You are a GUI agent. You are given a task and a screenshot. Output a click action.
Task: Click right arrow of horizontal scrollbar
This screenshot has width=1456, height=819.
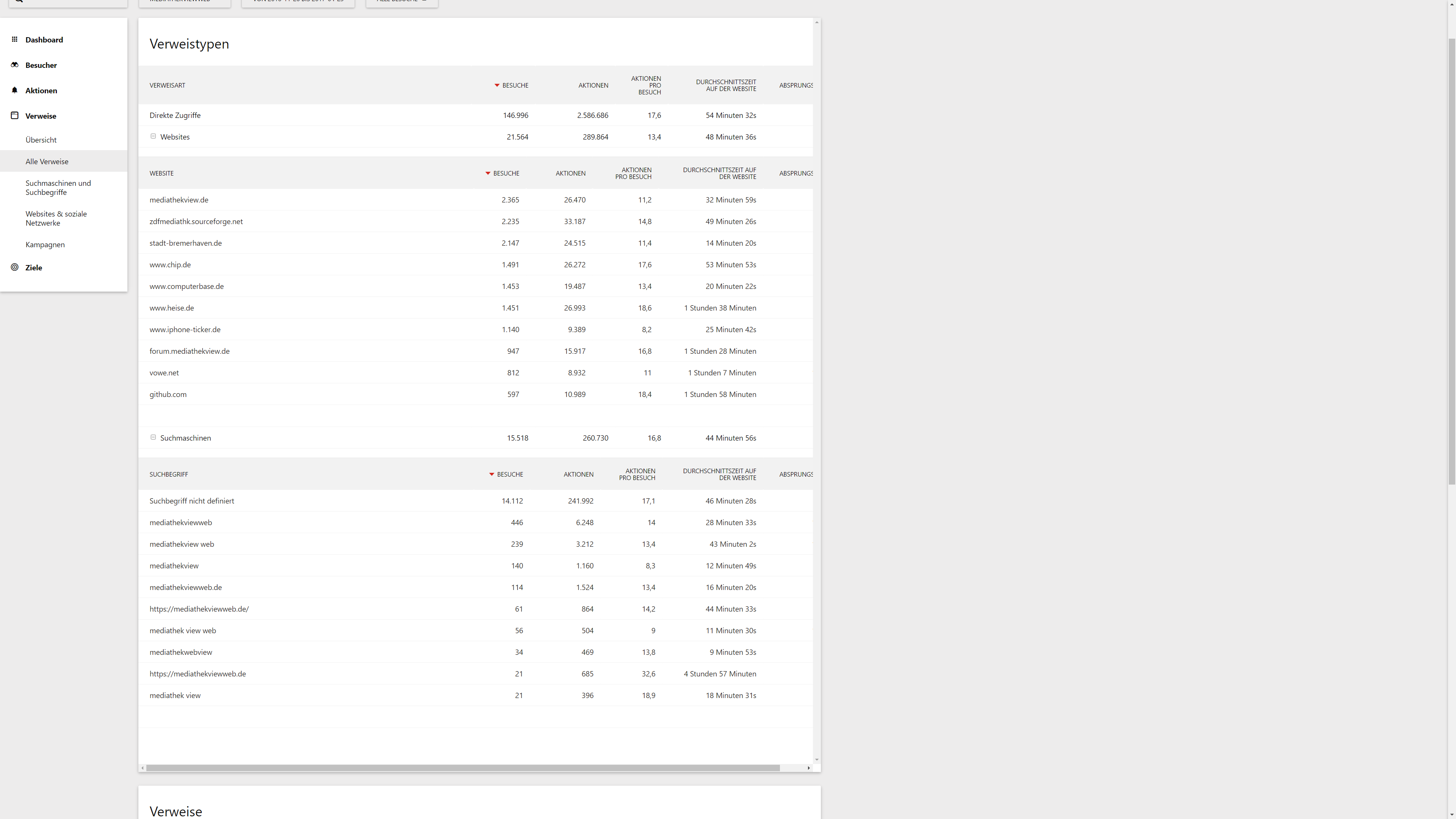tap(809, 767)
